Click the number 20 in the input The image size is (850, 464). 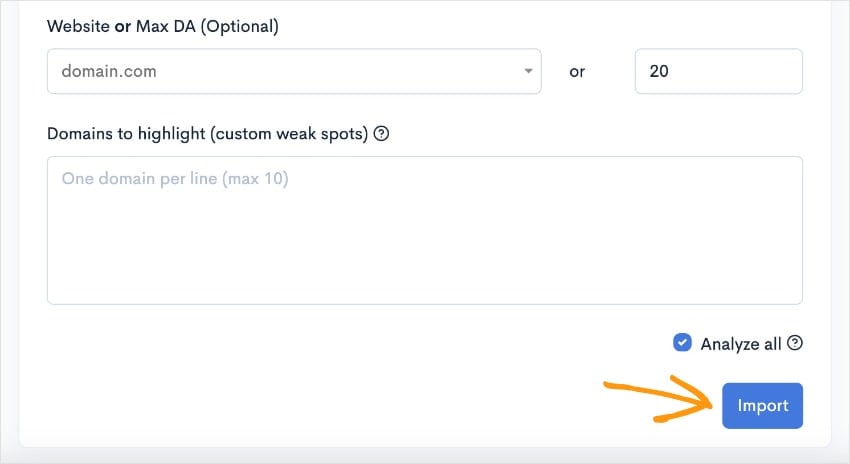pos(660,72)
